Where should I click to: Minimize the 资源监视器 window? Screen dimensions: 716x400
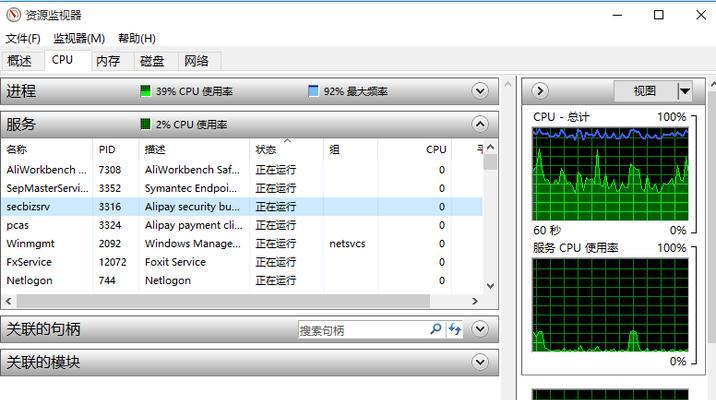click(x=617, y=15)
